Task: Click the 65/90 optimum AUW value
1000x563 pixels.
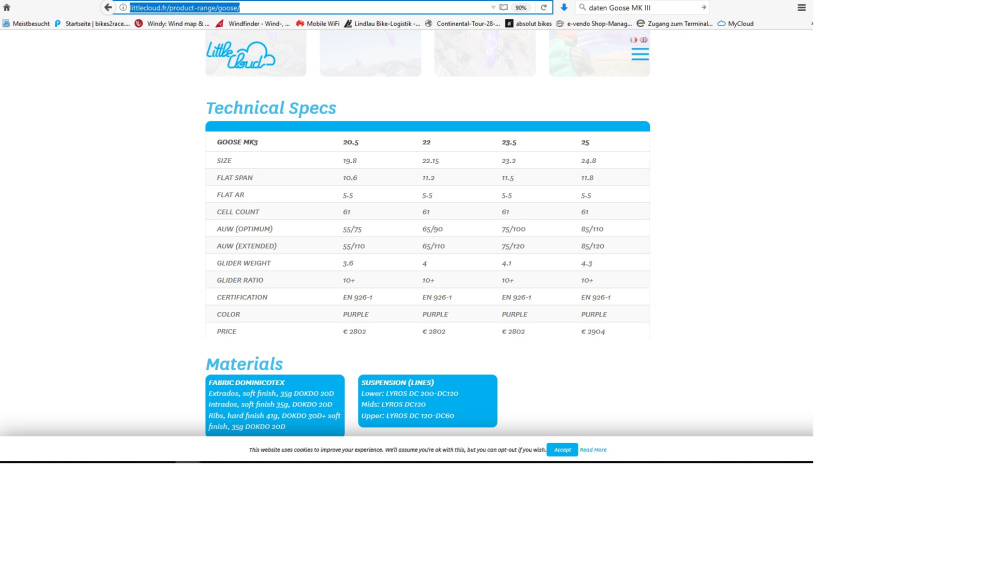Action: (432, 229)
